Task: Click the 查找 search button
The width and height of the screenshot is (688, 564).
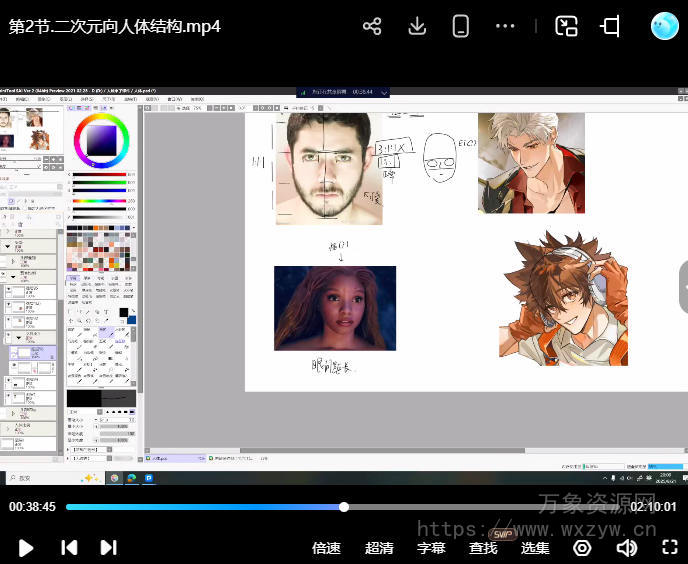Action: click(x=483, y=548)
